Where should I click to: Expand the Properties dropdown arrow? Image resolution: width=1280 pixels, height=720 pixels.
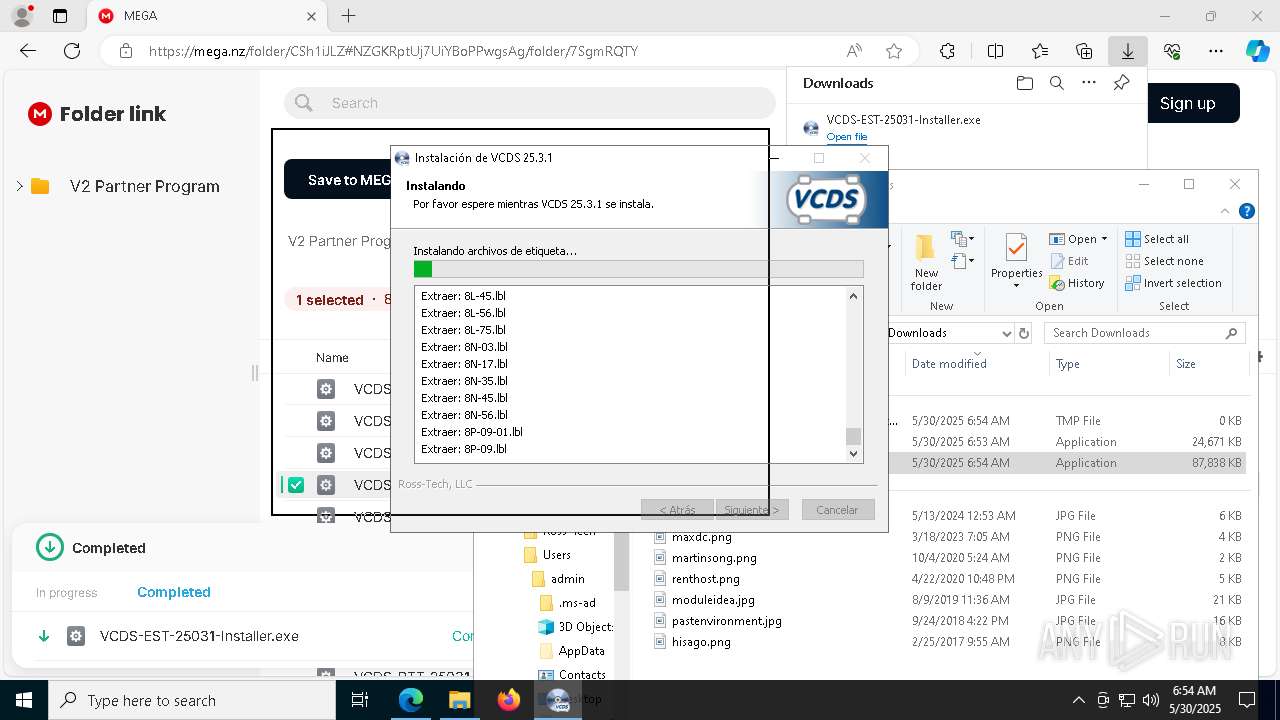tap(1016, 286)
